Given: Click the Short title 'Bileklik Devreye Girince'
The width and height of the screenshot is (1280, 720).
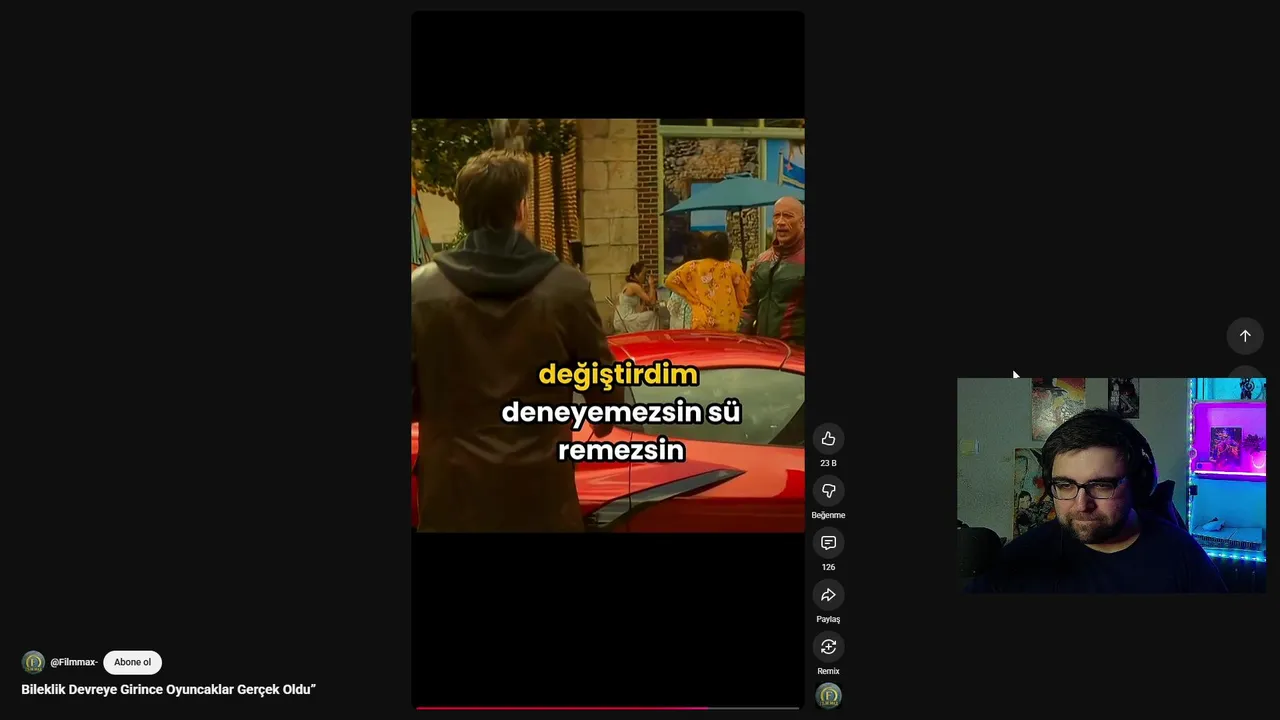Looking at the screenshot, I should (x=168, y=689).
